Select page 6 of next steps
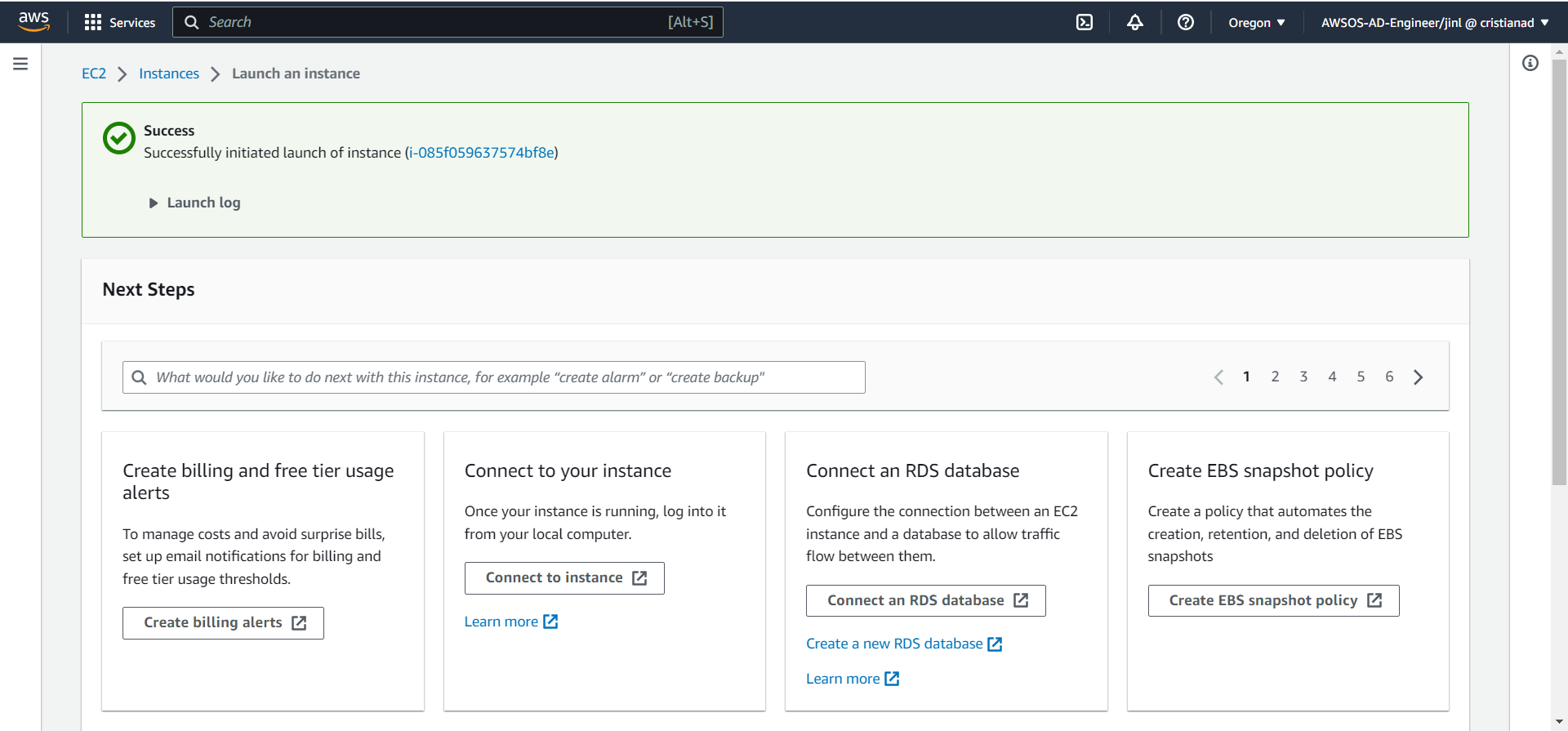 (x=1389, y=377)
